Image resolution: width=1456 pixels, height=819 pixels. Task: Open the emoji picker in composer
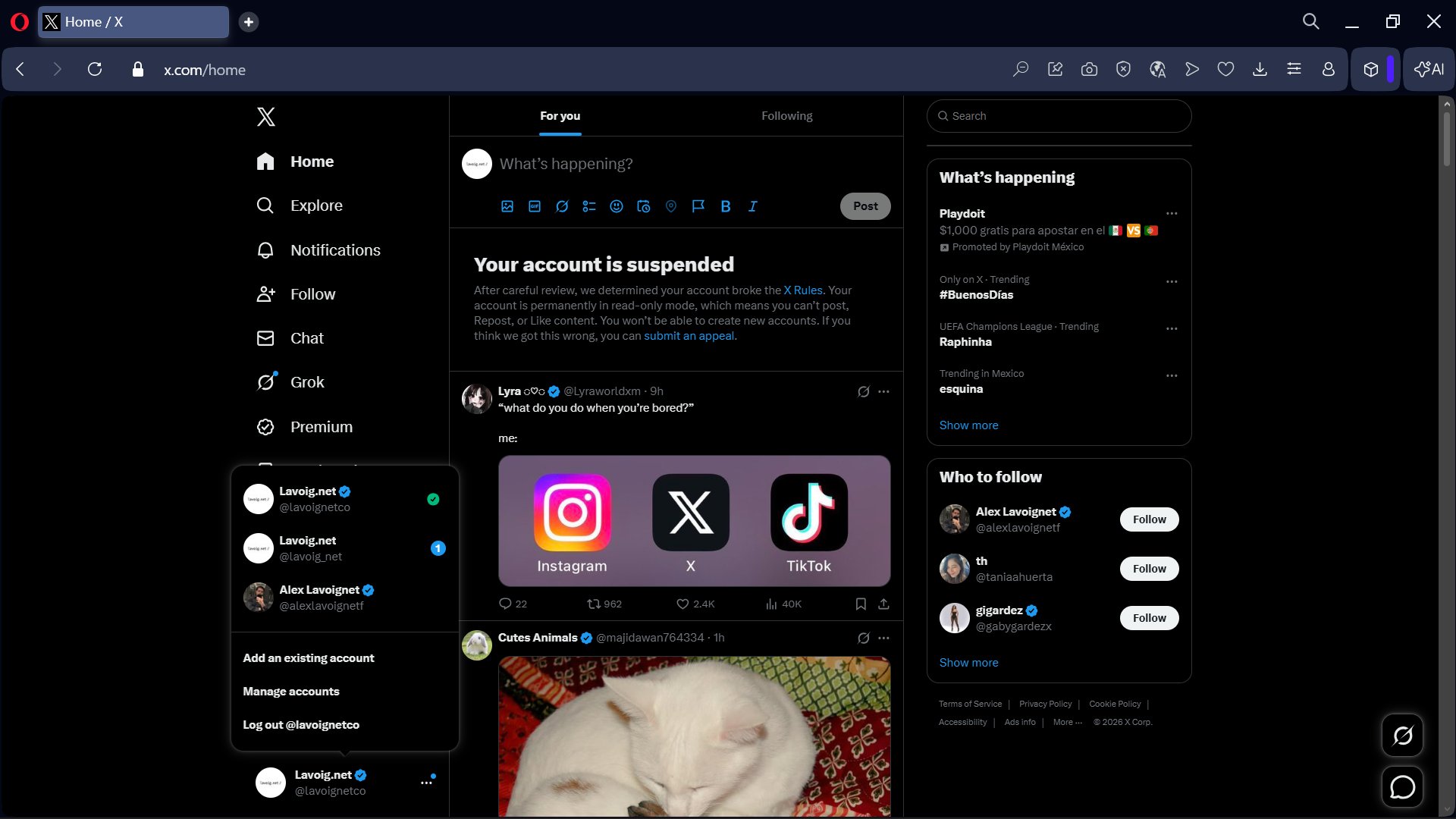point(617,206)
